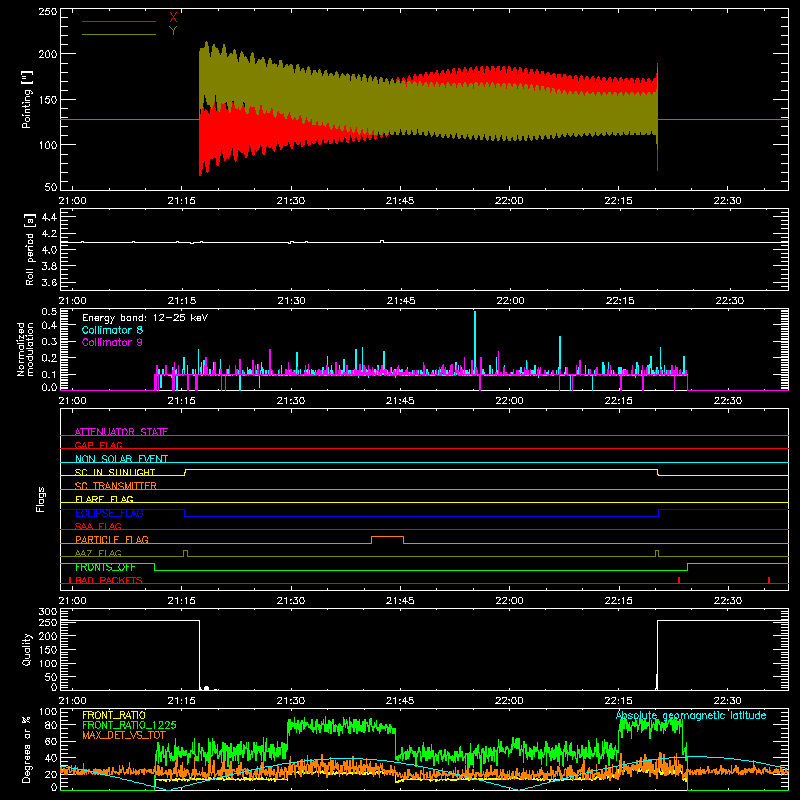
Task: Select the SC_TRANSMITTER flag label
Action: pos(116,486)
